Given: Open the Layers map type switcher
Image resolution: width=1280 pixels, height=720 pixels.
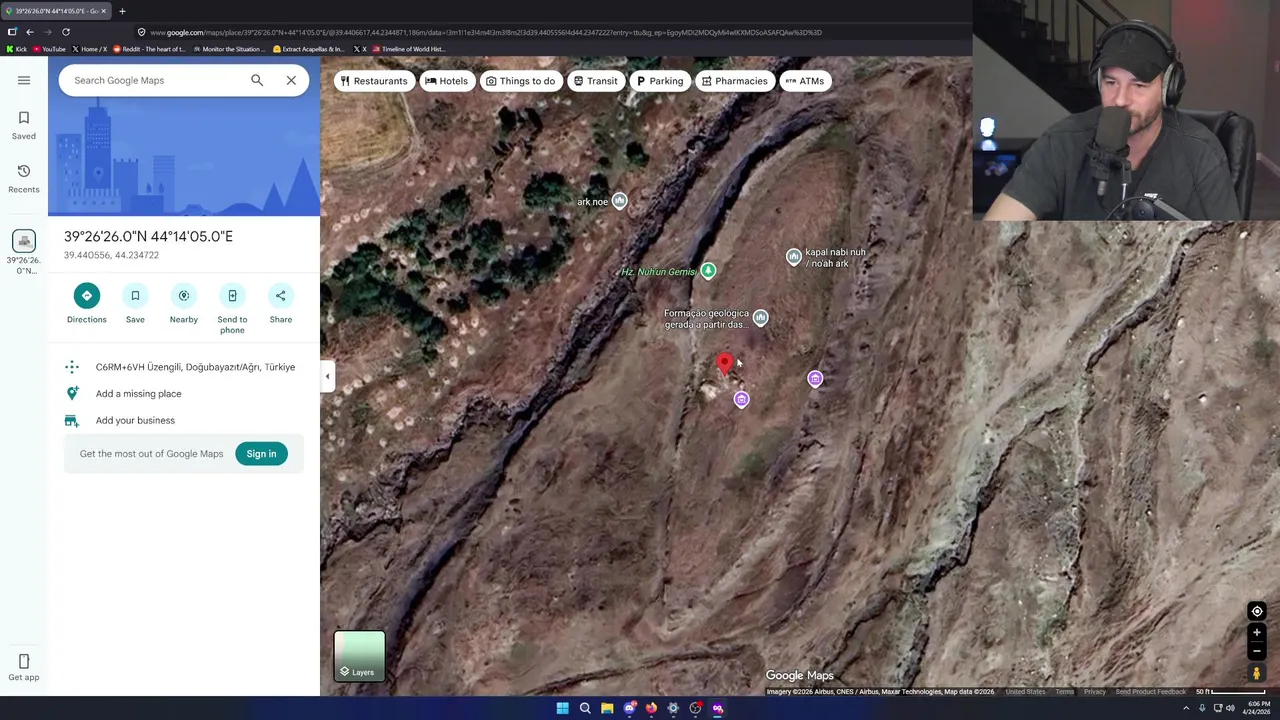Looking at the screenshot, I should (x=359, y=656).
